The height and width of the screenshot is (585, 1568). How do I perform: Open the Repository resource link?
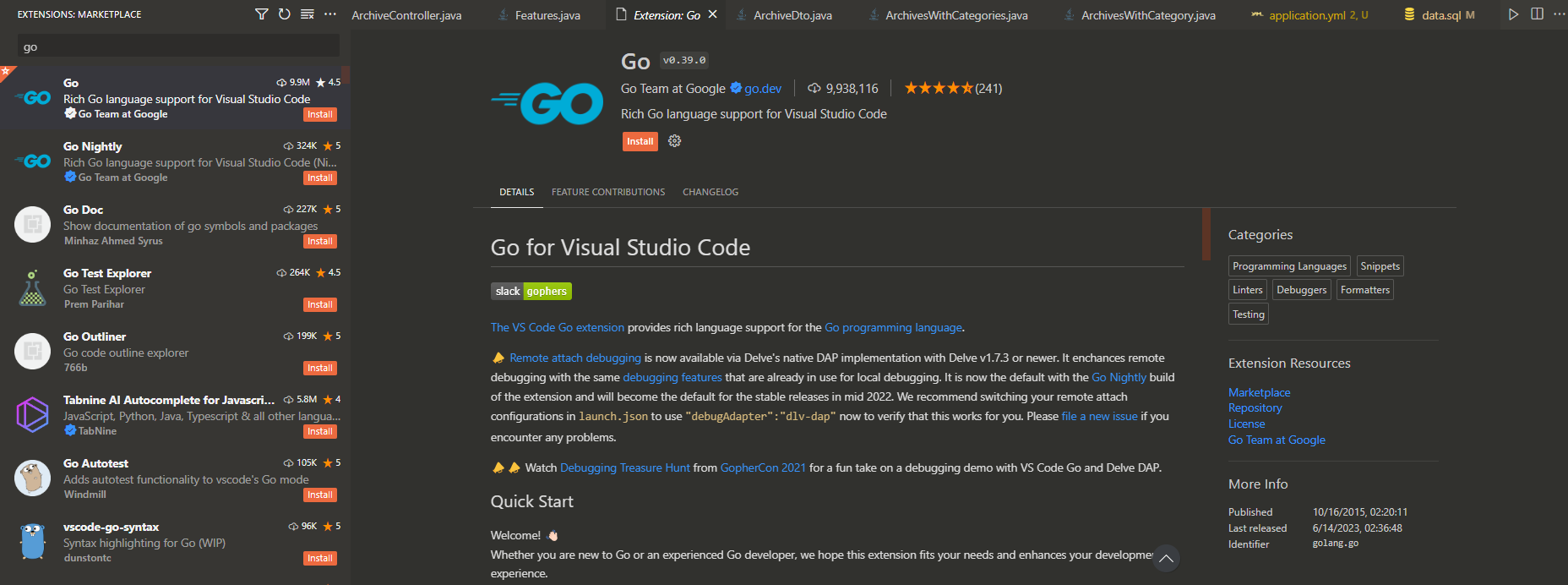(1255, 408)
